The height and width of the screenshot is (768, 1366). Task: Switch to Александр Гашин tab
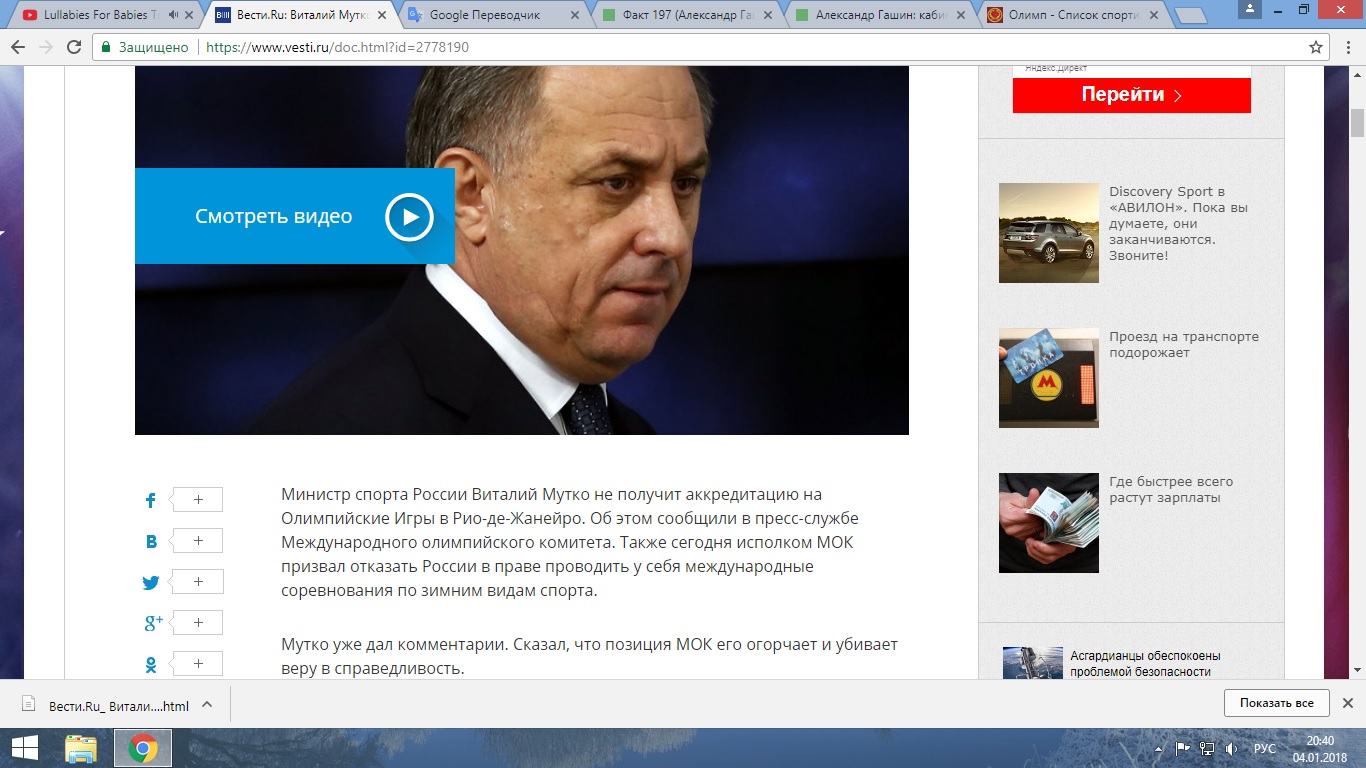click(x=880, y=15)
